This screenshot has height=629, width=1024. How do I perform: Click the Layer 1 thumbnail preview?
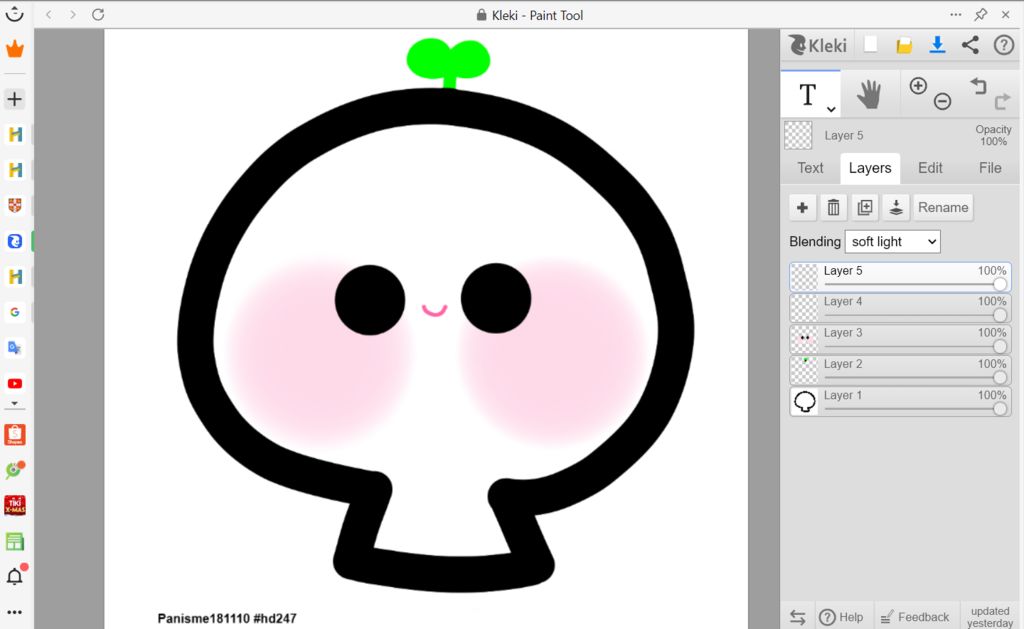tap(805, 402)
